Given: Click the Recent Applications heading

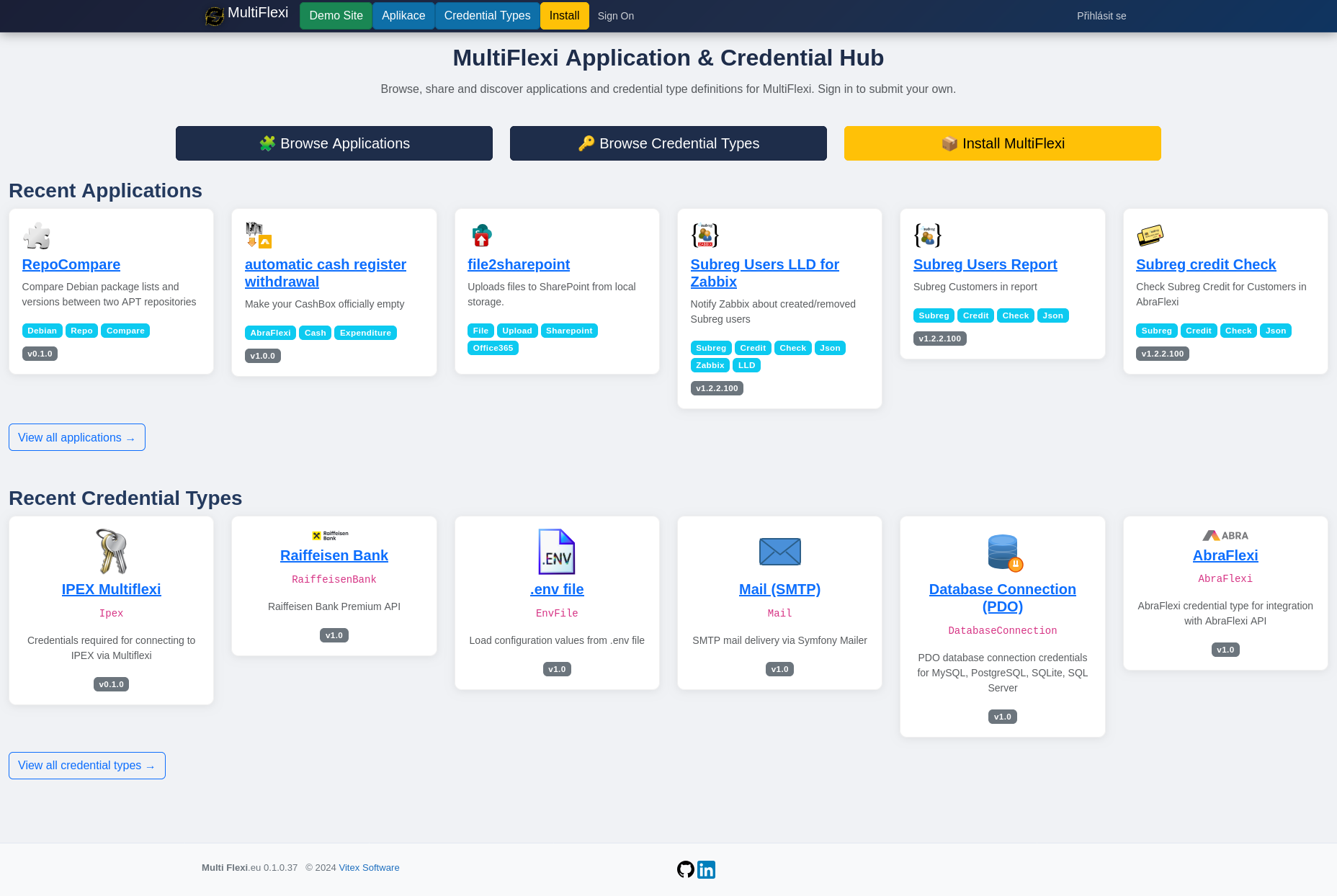Looking at the screenshot, I should pyautogui.click(x=105, y=190).
